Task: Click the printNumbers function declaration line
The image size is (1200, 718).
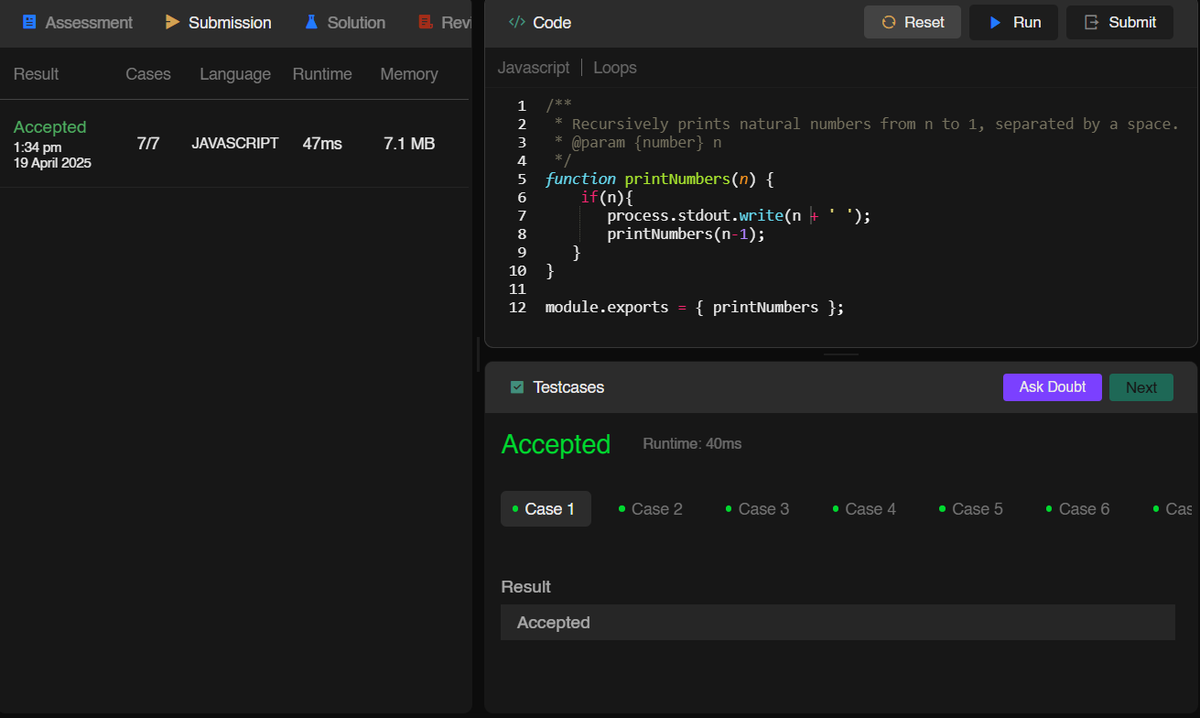Action: pos(660,179)
